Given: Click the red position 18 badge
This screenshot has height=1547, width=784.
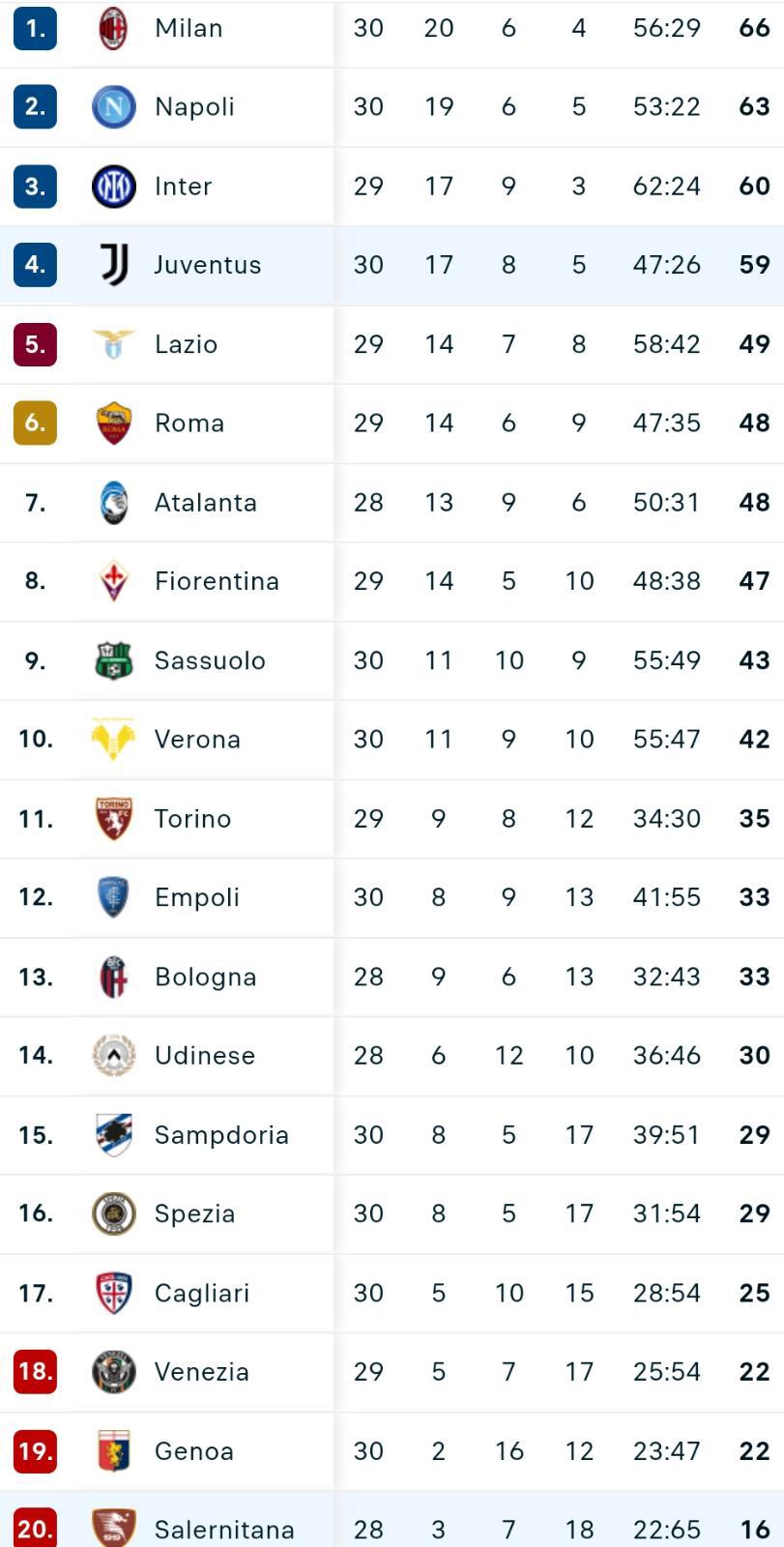Looking at the screenshot, I should [x=35, y=1371].
